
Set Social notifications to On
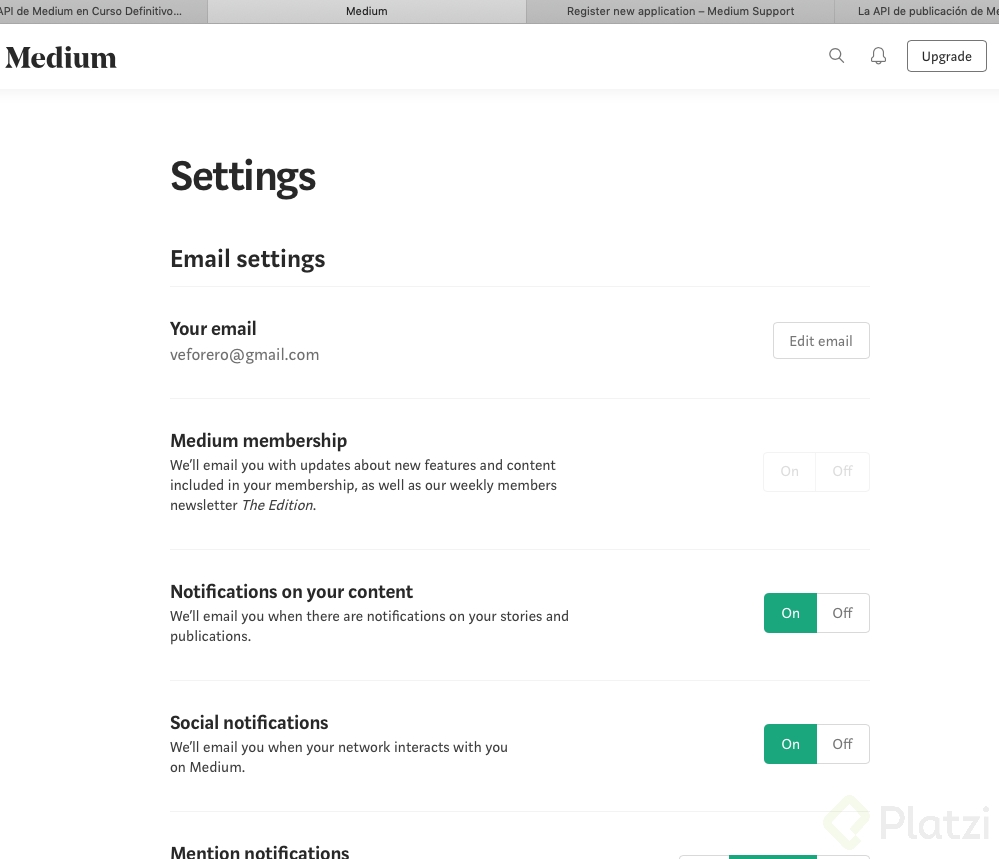pos(791,744)
